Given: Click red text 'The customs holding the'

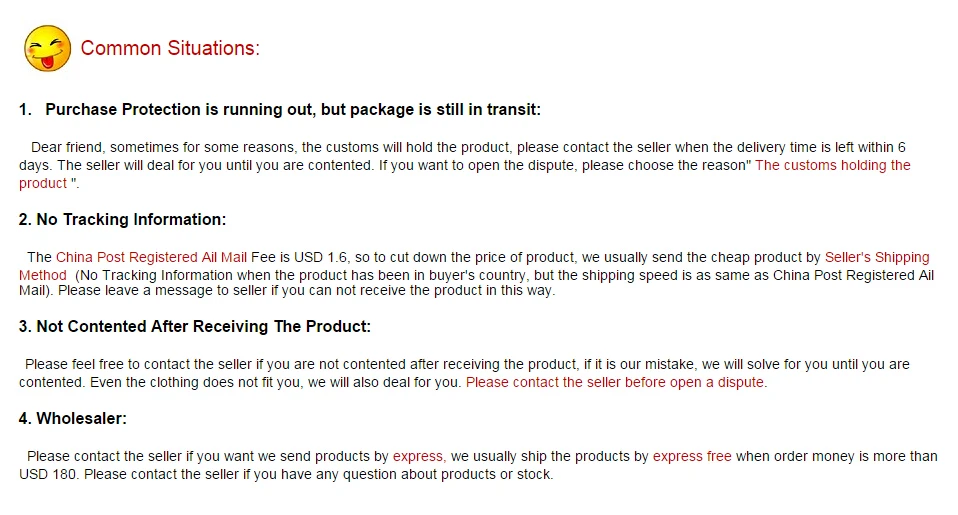Looking at the screenshot, I should pos(833,165).
